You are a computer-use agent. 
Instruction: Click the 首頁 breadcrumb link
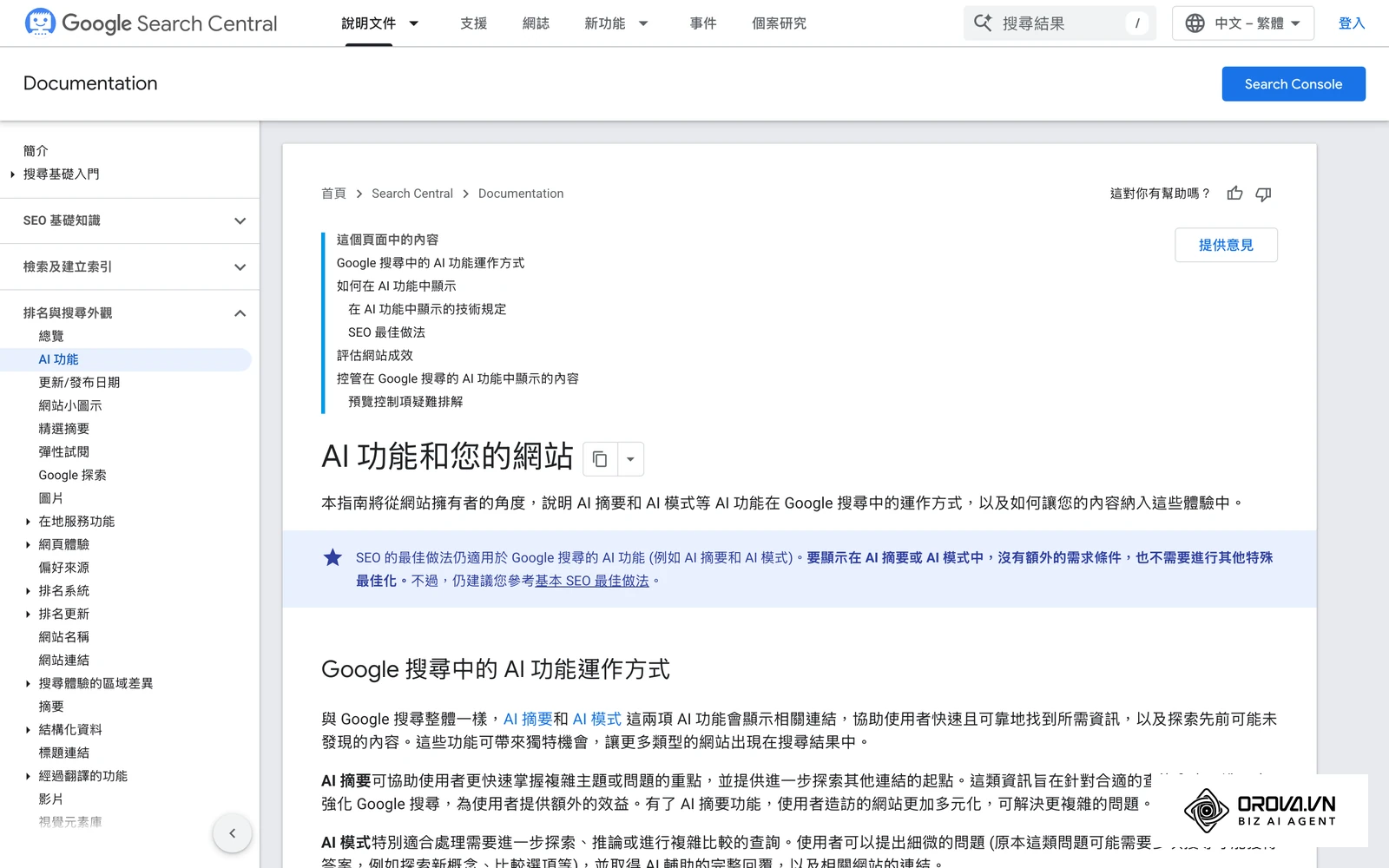pyautogui.click(x=333, y=194)
